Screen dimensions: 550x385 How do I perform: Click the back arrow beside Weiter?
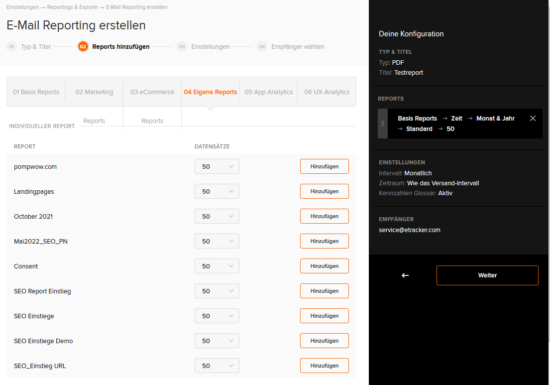point(405,276)
